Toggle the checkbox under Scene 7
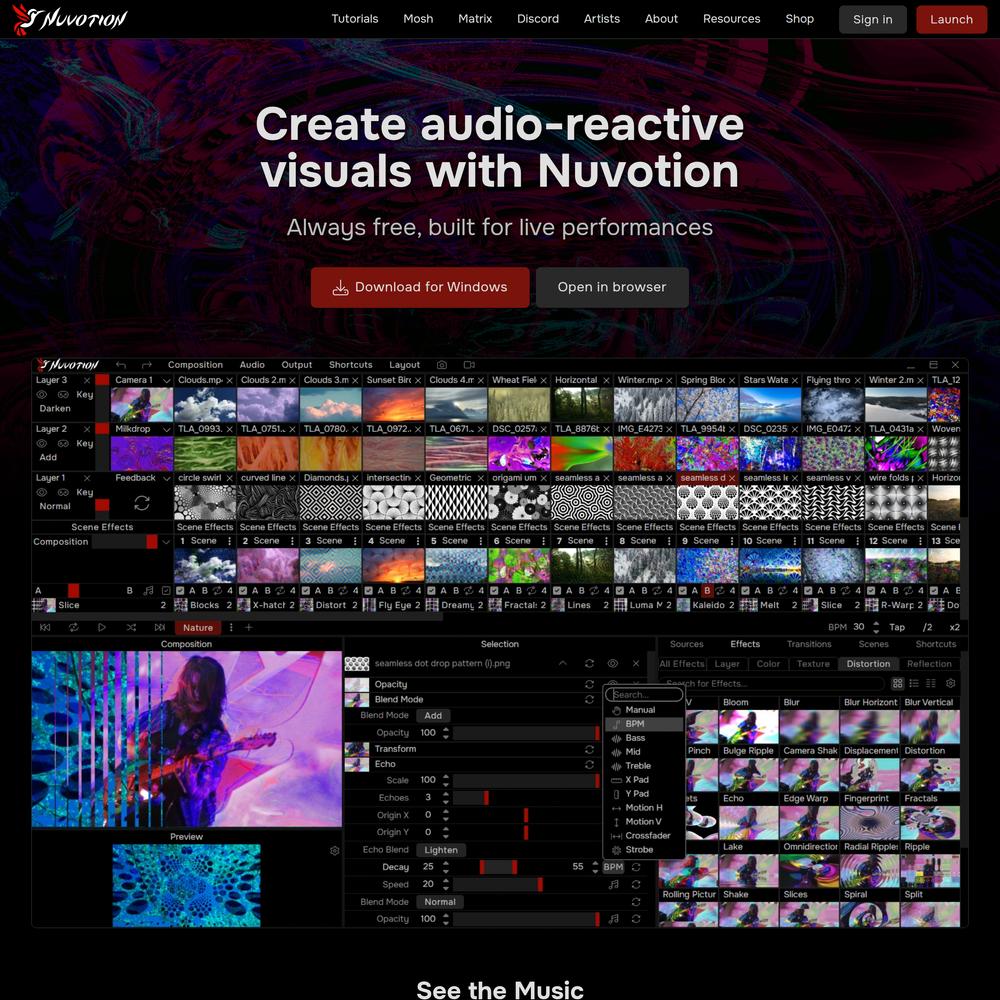Image resolution: width=1000 pixels, height=1000 pixels. click(557, 591)
